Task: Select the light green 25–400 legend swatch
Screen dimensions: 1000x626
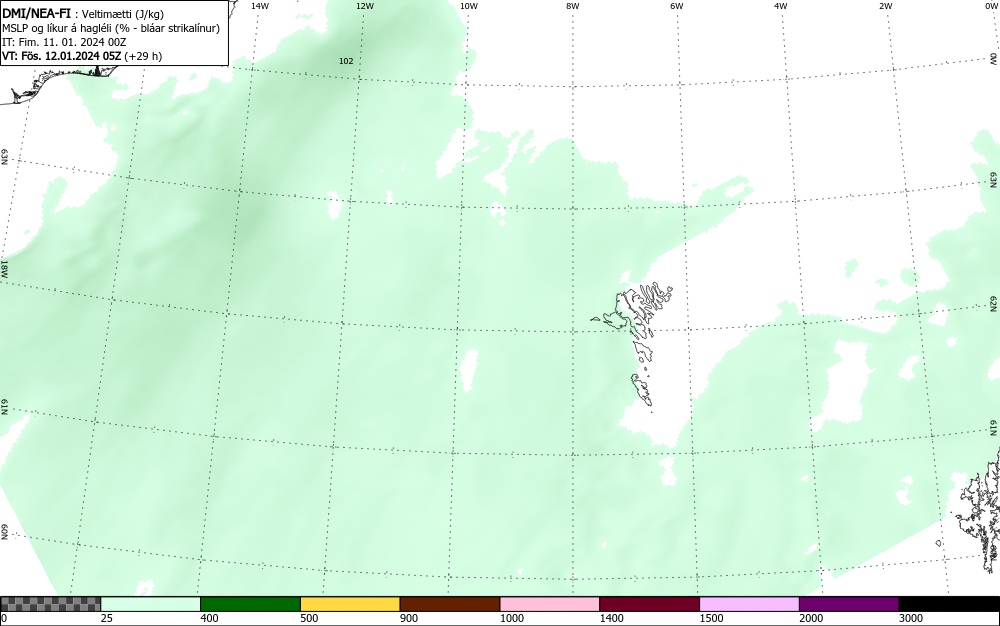Action: (151, 604)
